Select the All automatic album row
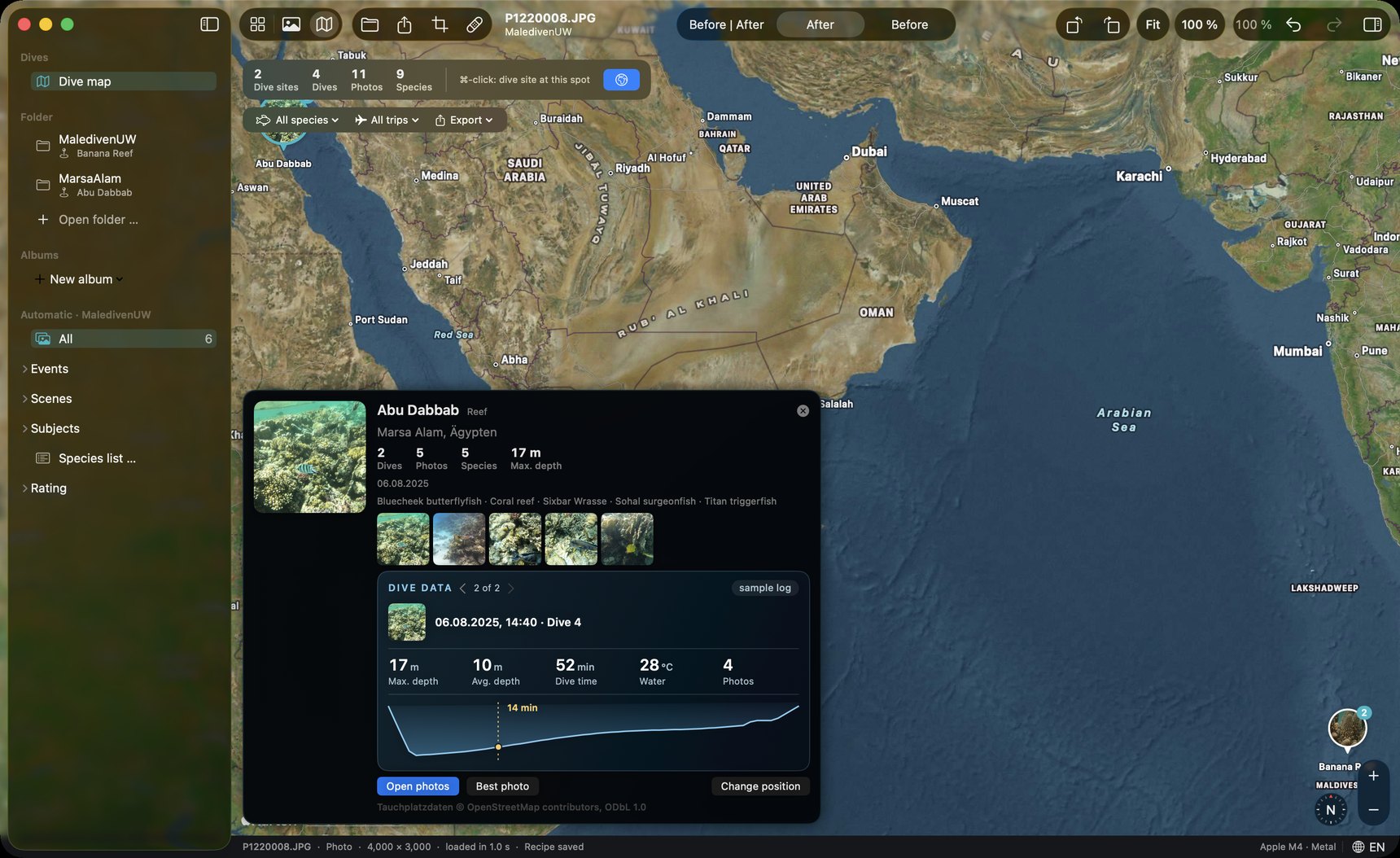Image resolution: width=1400 pixels, height=858 pixels. 124,339
